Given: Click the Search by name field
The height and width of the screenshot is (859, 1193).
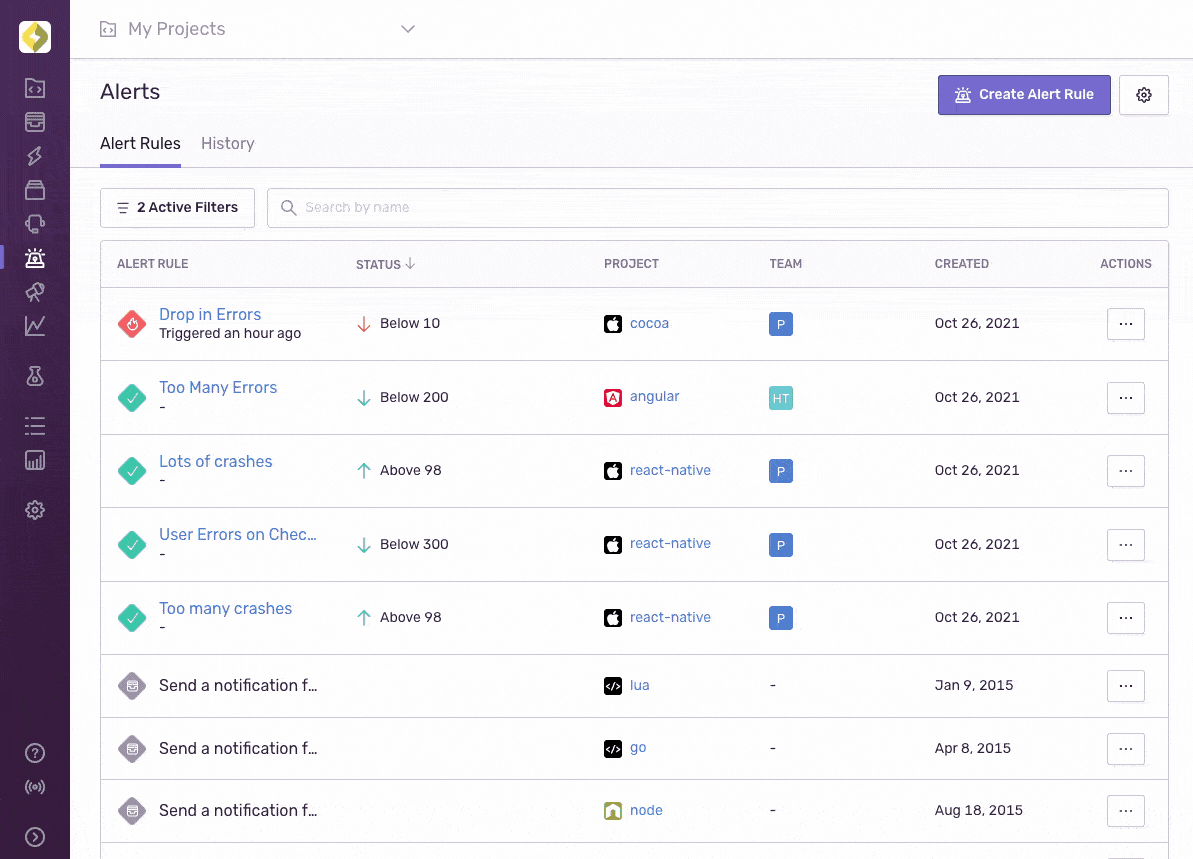Looking at the screenshot, I should [717, 208].
